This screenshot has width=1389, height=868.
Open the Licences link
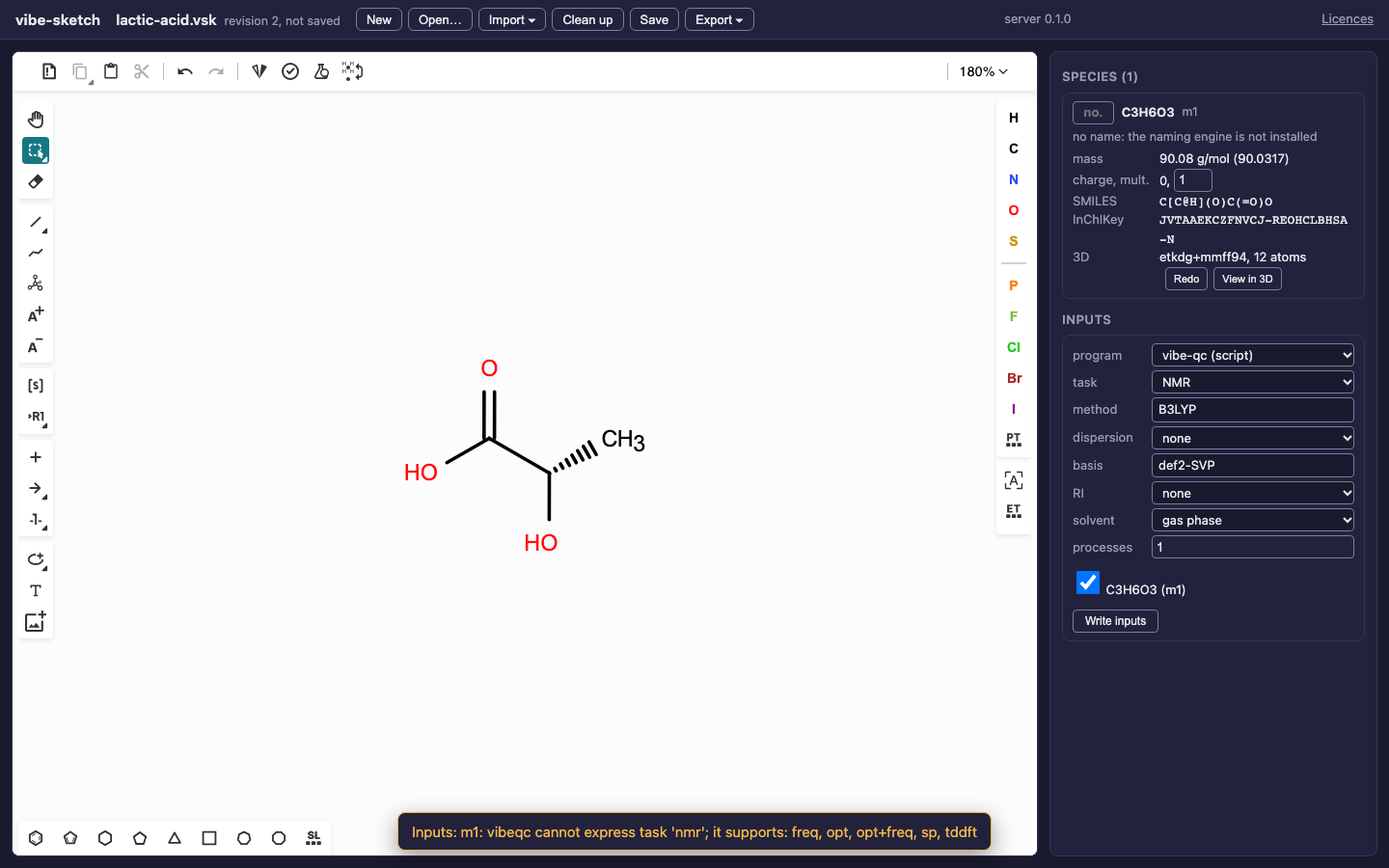click(1348, 18)
